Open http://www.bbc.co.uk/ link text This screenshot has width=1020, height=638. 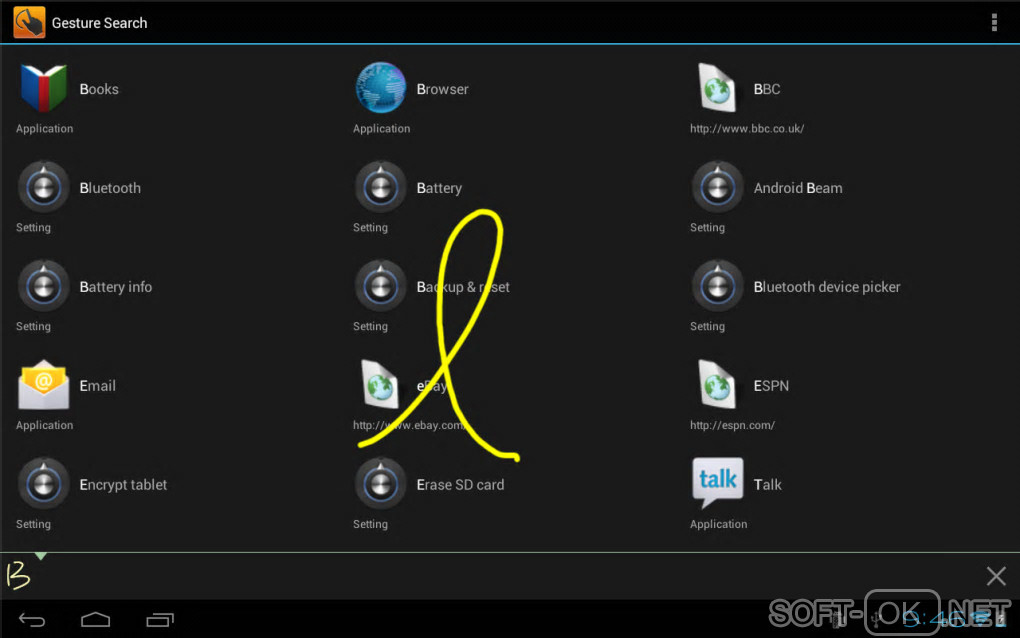[x=747, y=128]
